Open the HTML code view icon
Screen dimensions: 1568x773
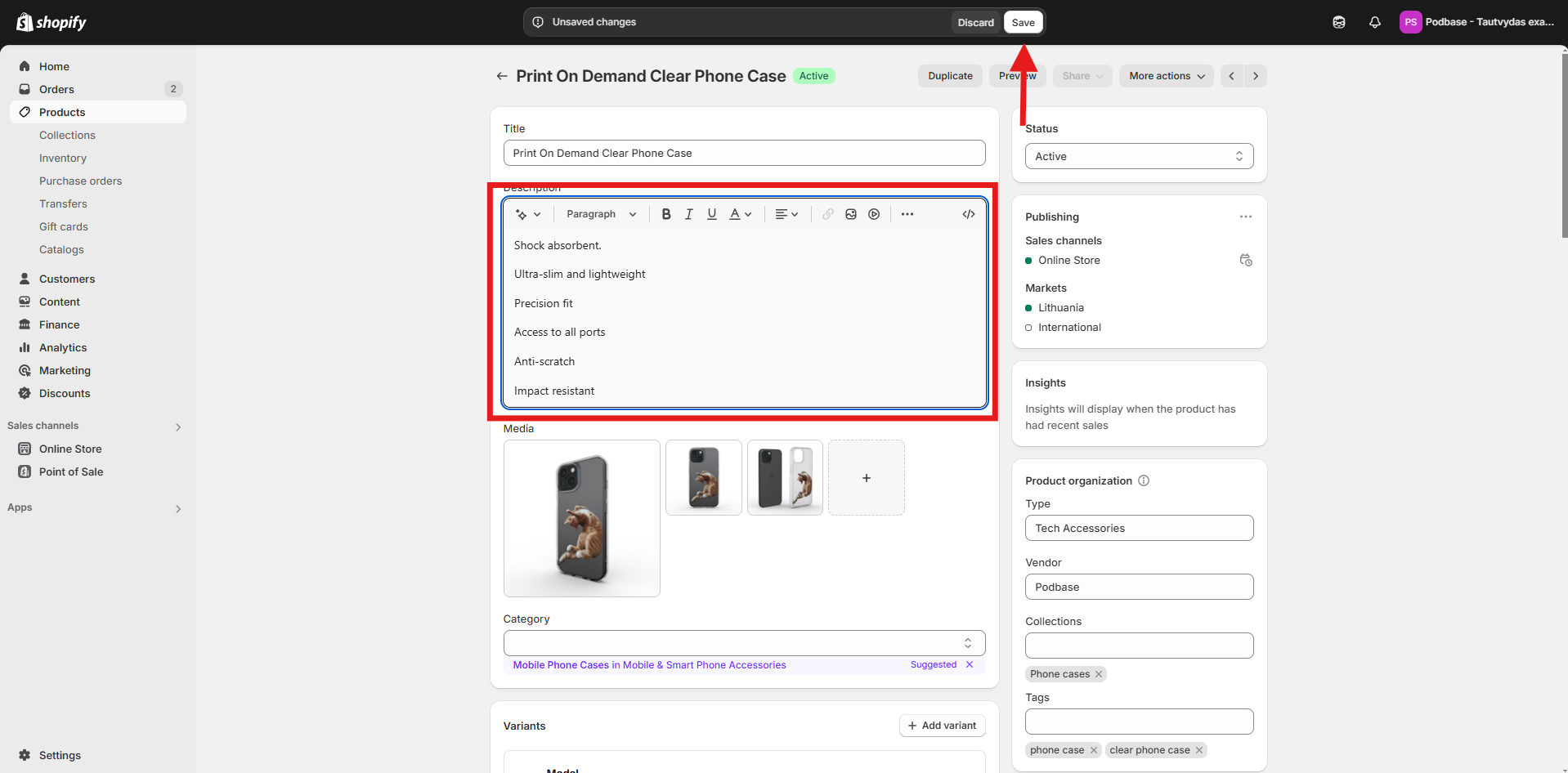point(968,214)
